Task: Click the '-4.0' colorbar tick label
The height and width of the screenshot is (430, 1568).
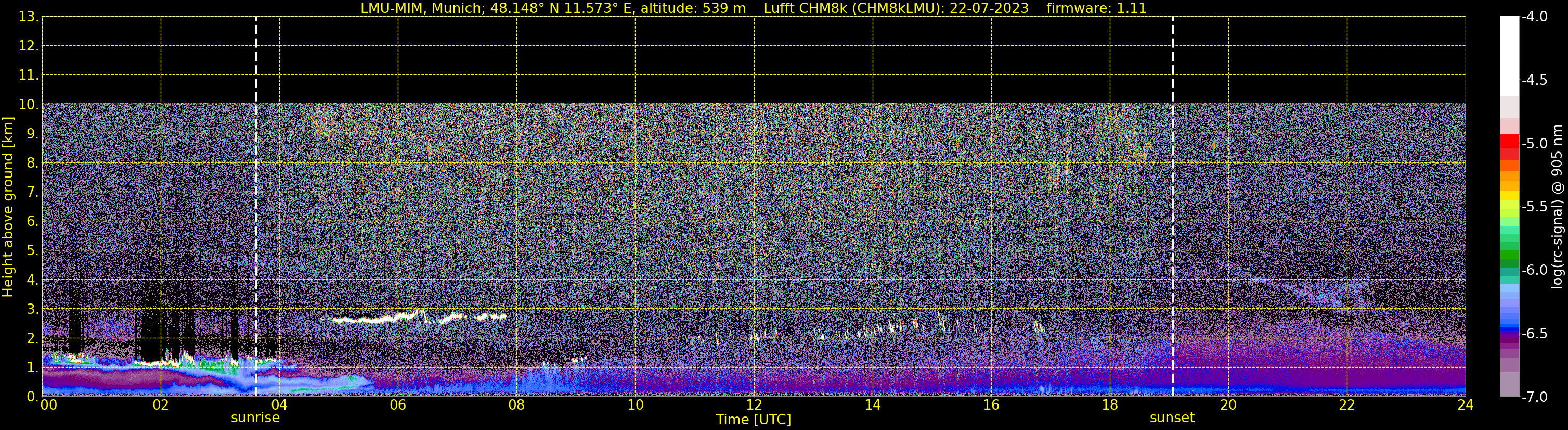Action: pyautogui.click(x=1534, y=17)
